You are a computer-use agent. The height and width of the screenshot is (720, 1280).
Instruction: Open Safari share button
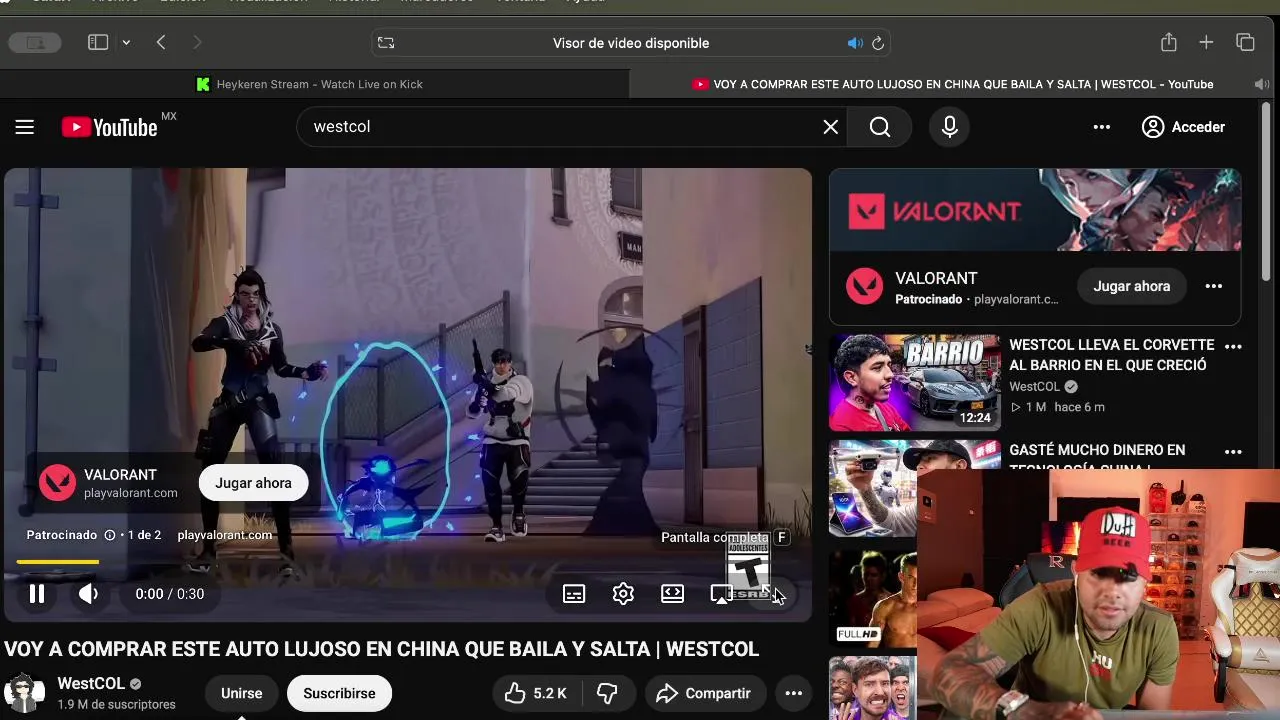[1168, 43]
